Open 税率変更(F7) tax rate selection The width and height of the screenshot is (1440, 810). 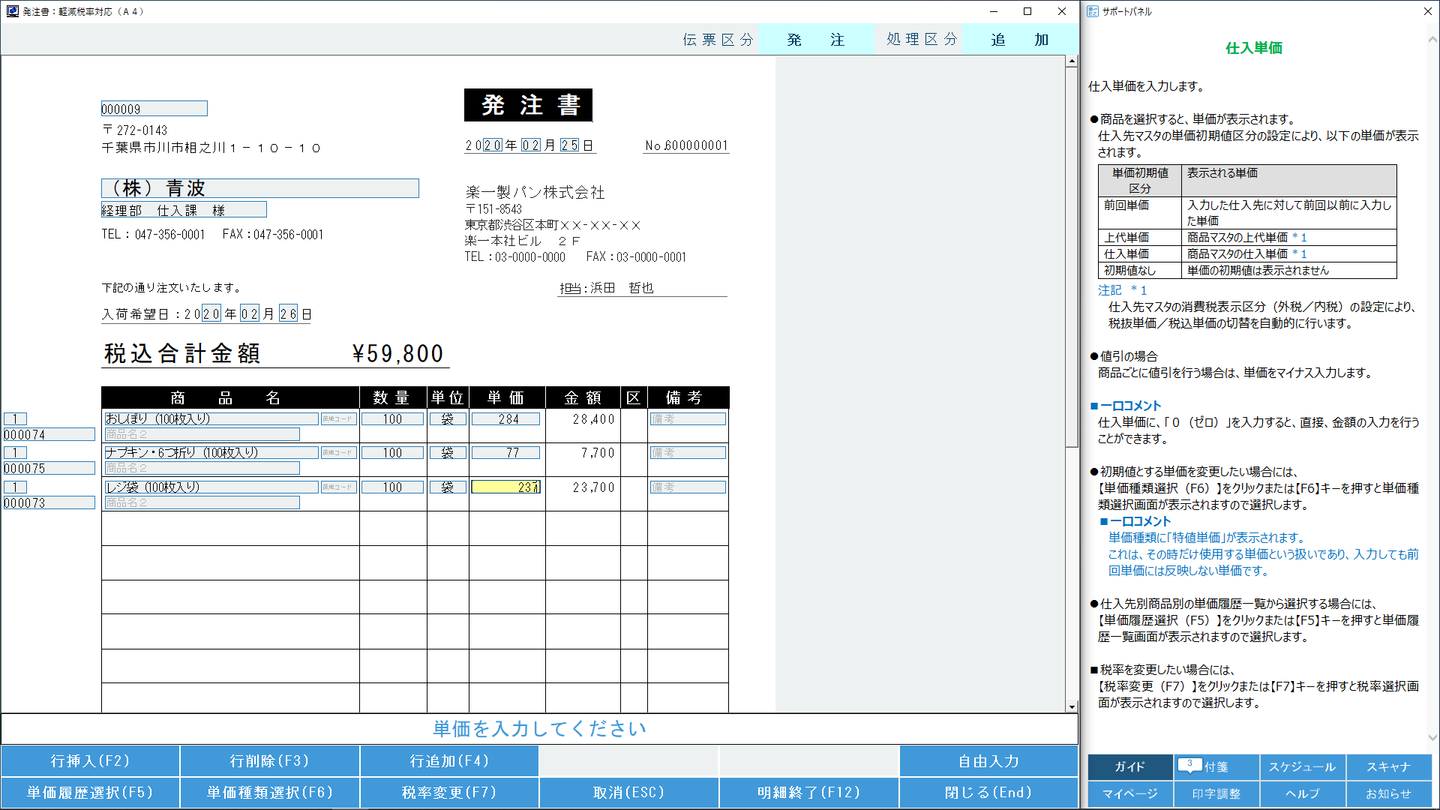coord(449,792)
